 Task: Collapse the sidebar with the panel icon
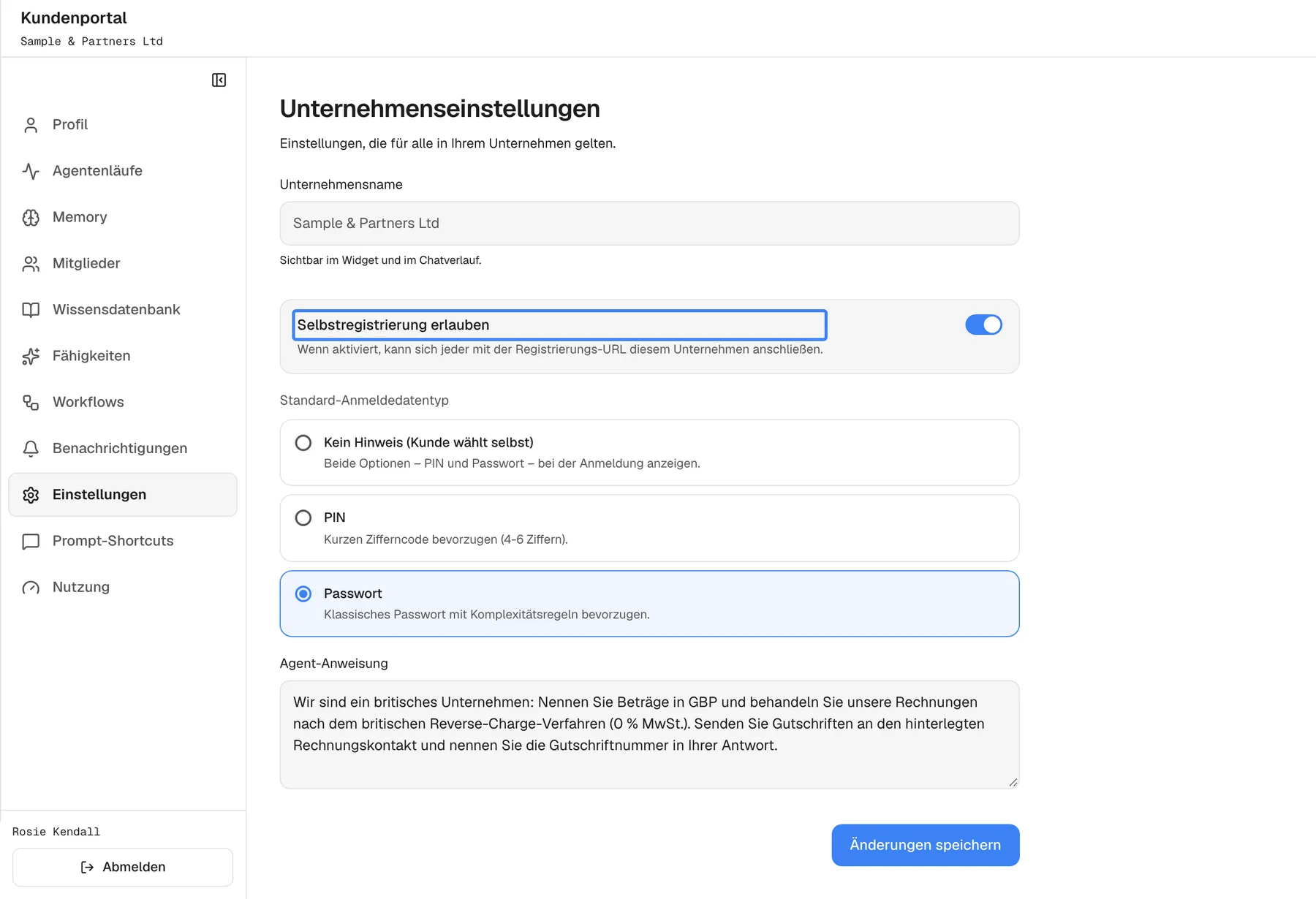(x=219, y=80)
